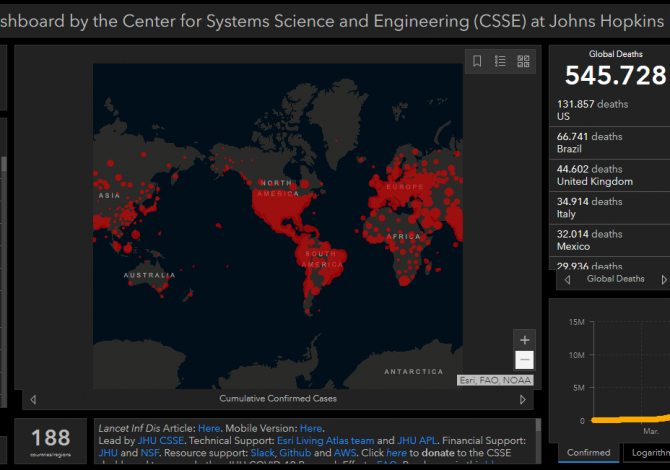Open the Financial Support JHU link
Screen dimensions: 670x470
[x=108, y=453]
